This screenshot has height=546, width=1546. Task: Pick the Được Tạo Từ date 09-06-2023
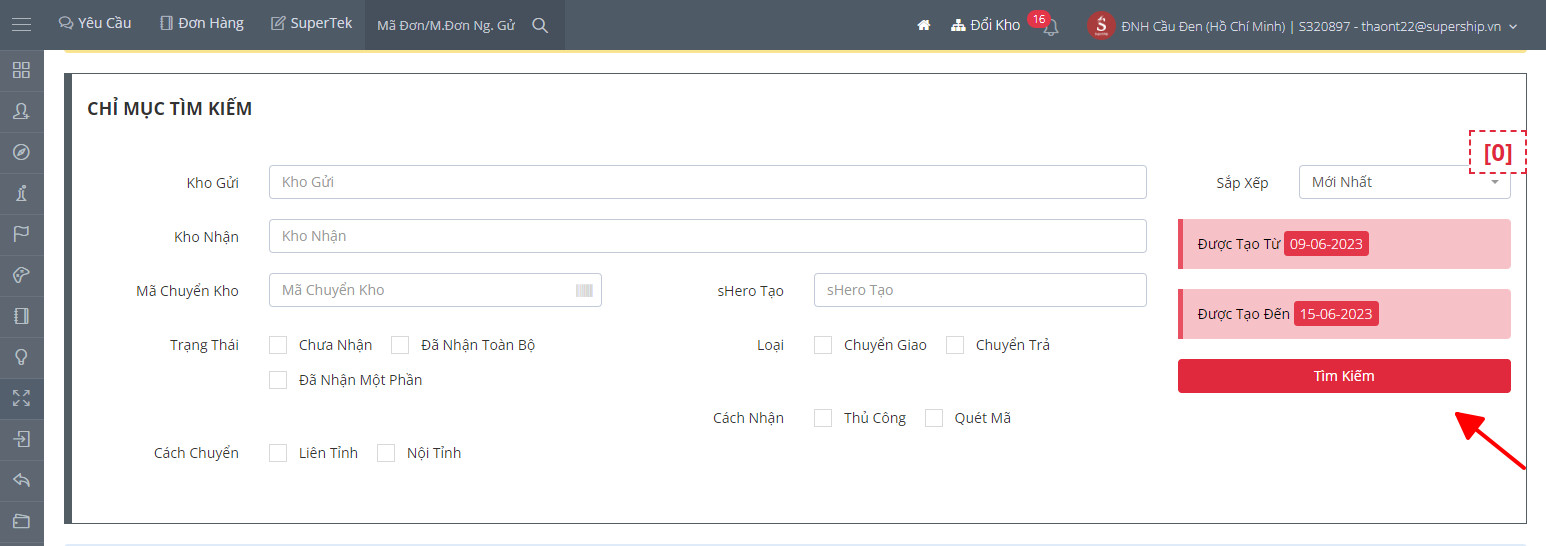coord(1326,244)
